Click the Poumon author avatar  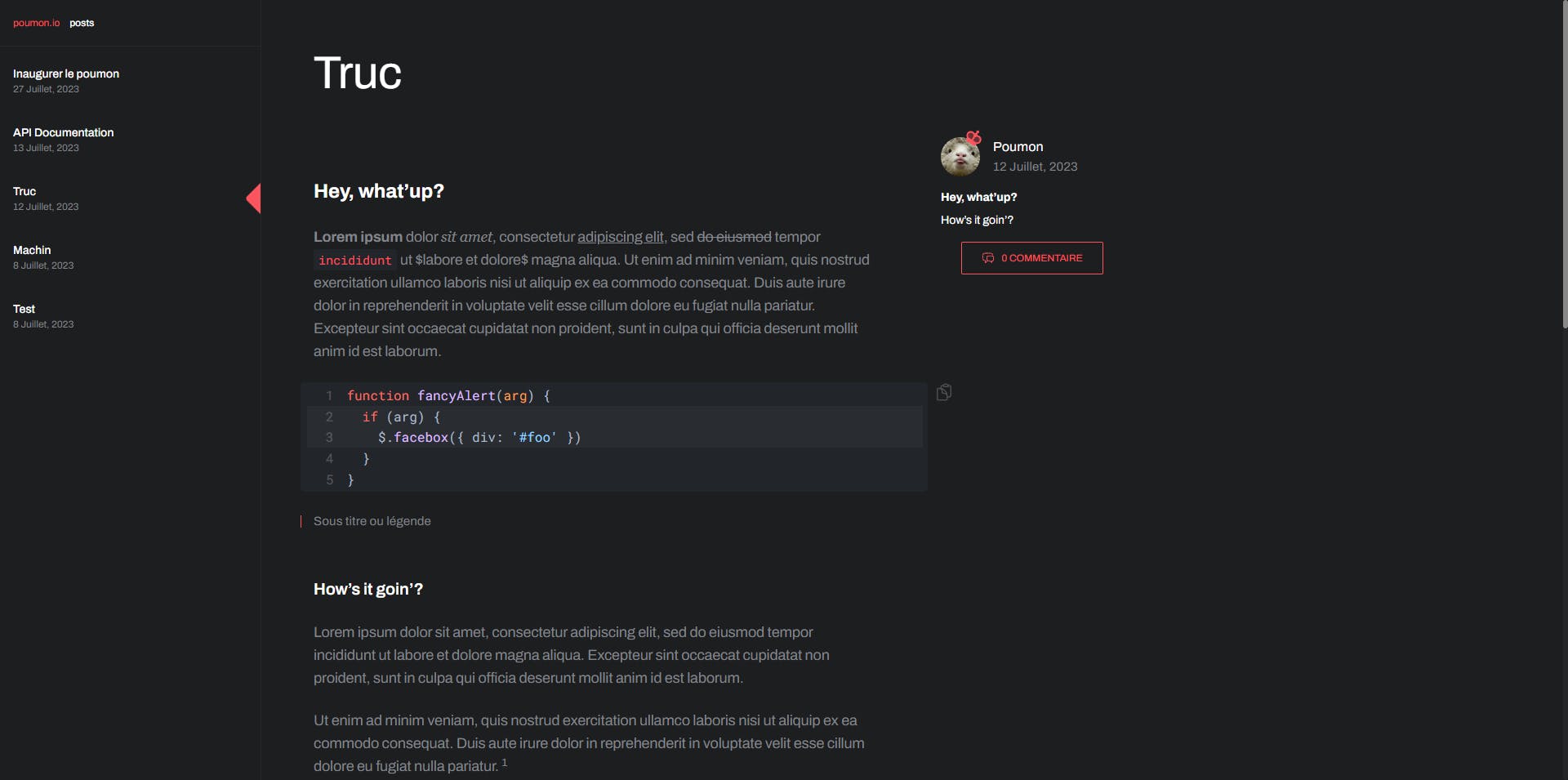(x=960, y=156)
